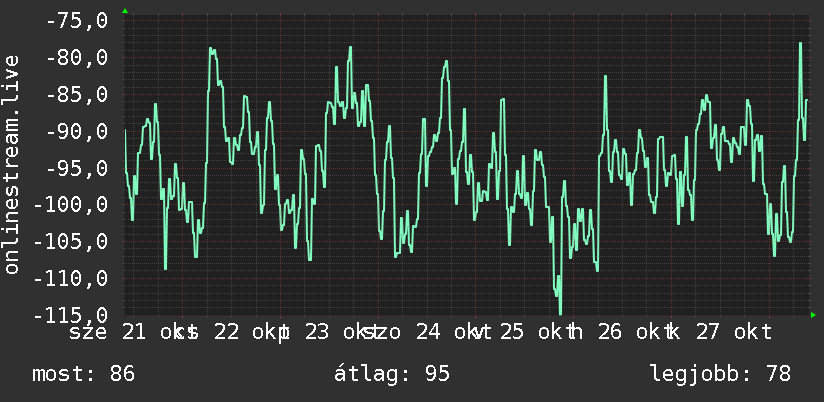The width and height of the screenshot is (824, 402).
Task: Click the -75,0 y-axis label
Action: [x=76, y=20]
